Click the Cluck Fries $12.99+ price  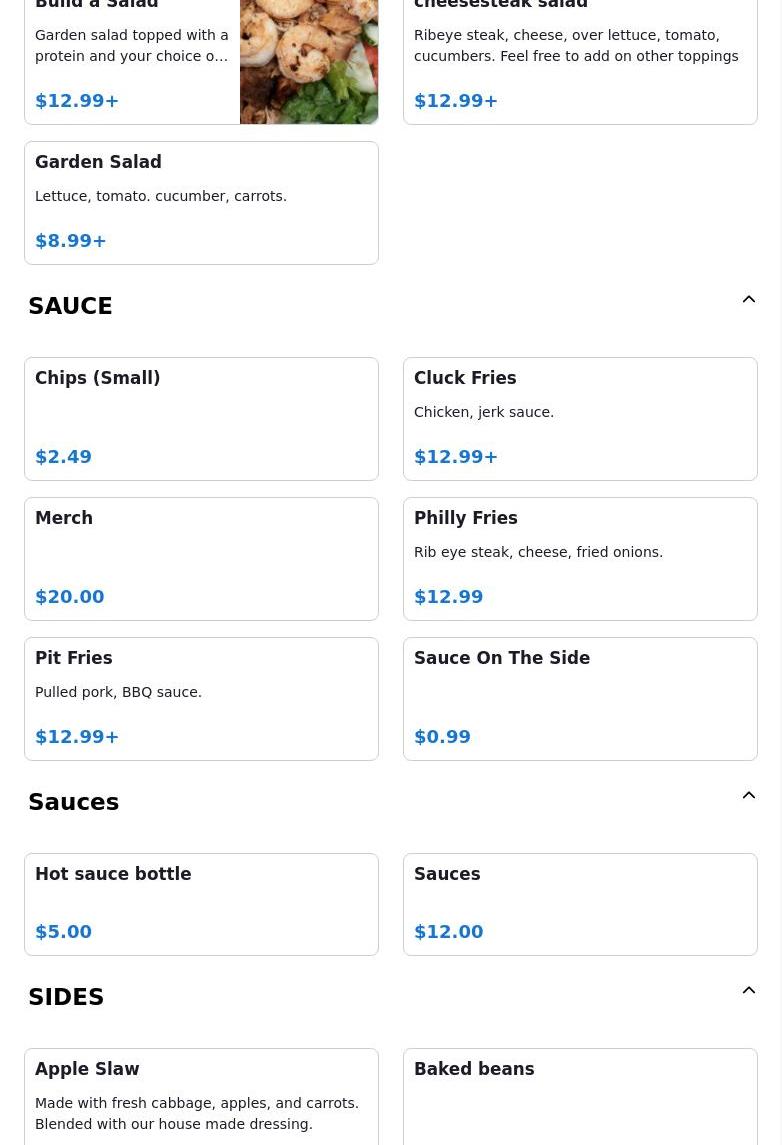point(456,457)
